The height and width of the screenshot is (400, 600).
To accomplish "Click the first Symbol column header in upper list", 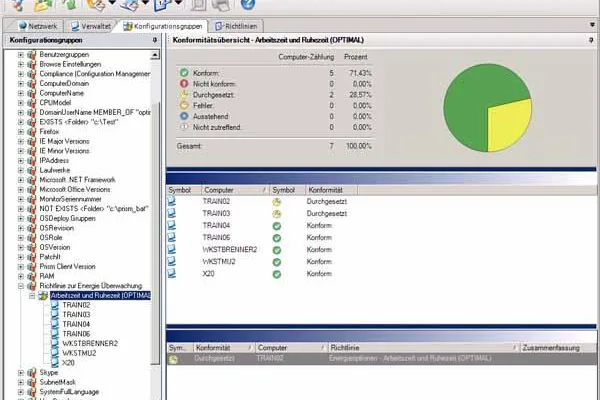I will click(184, 190).
